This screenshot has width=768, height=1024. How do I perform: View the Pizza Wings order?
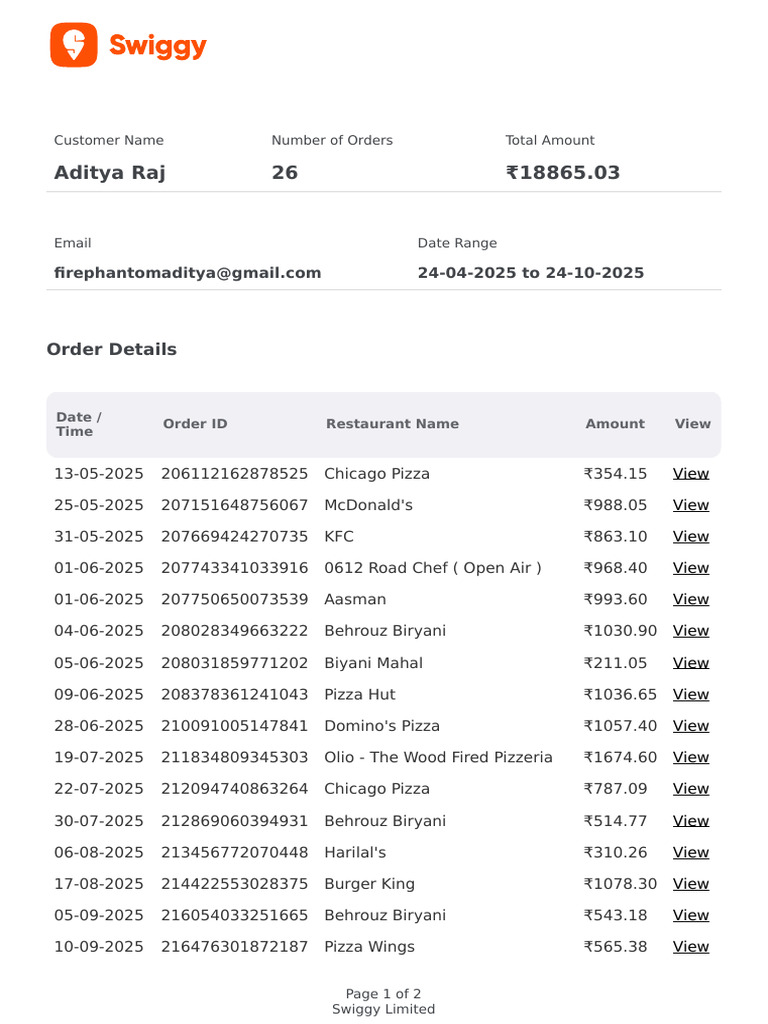coord(691,946)
